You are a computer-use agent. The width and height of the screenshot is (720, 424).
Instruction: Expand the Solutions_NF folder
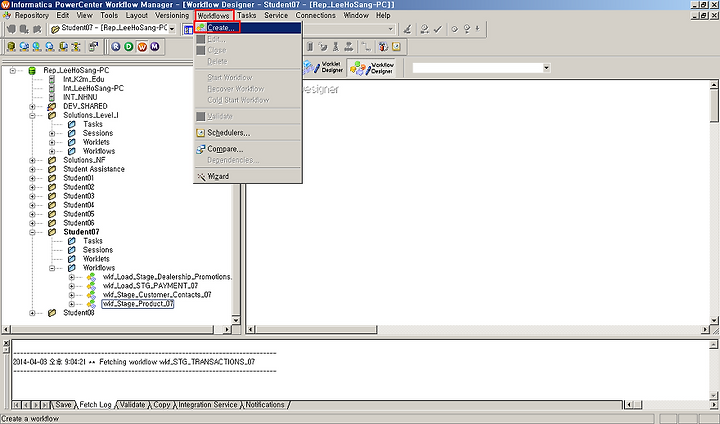[x=32, y=160]
